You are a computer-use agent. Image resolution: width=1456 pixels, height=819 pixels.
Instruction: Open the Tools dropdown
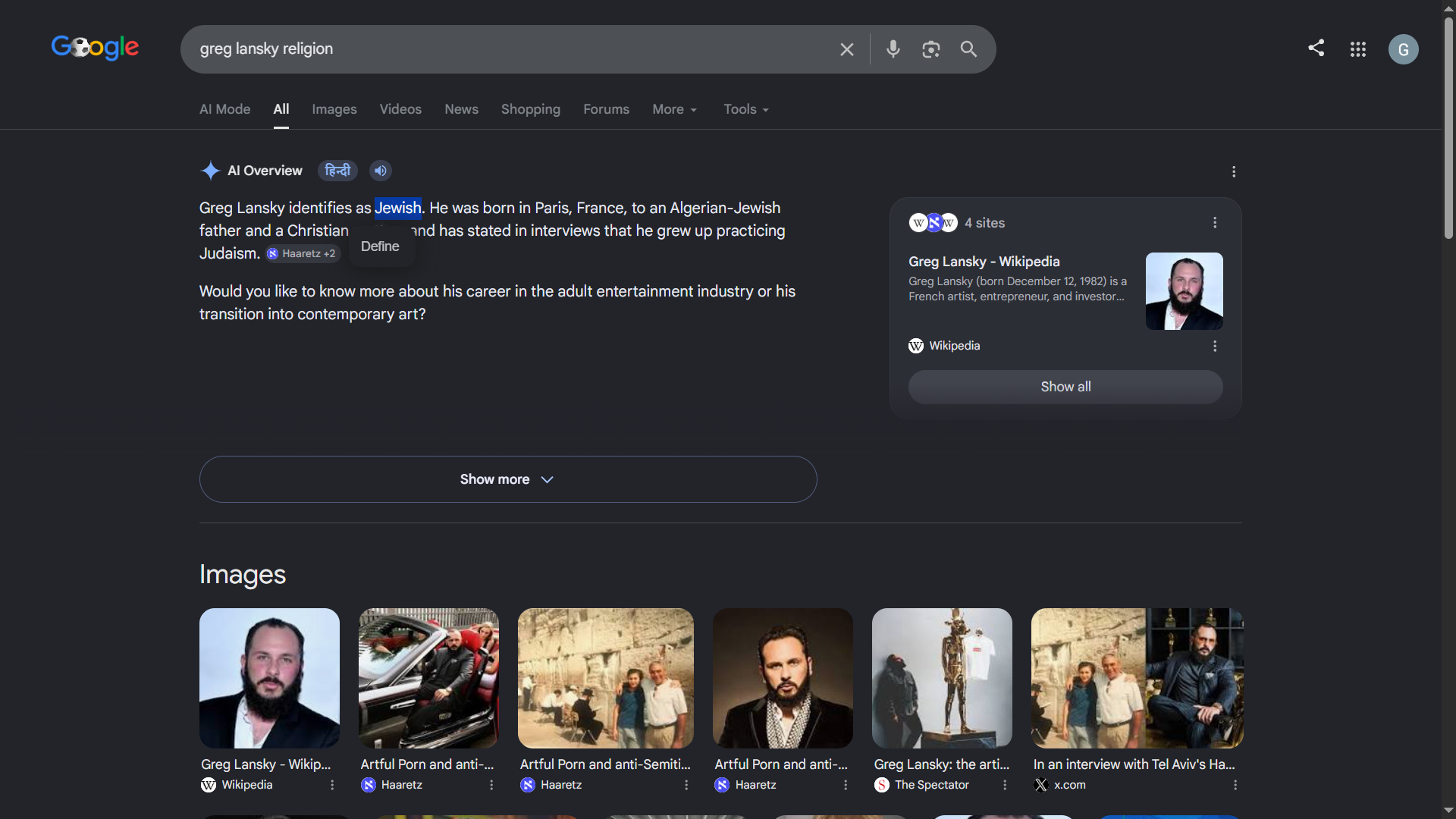(746, 109)
